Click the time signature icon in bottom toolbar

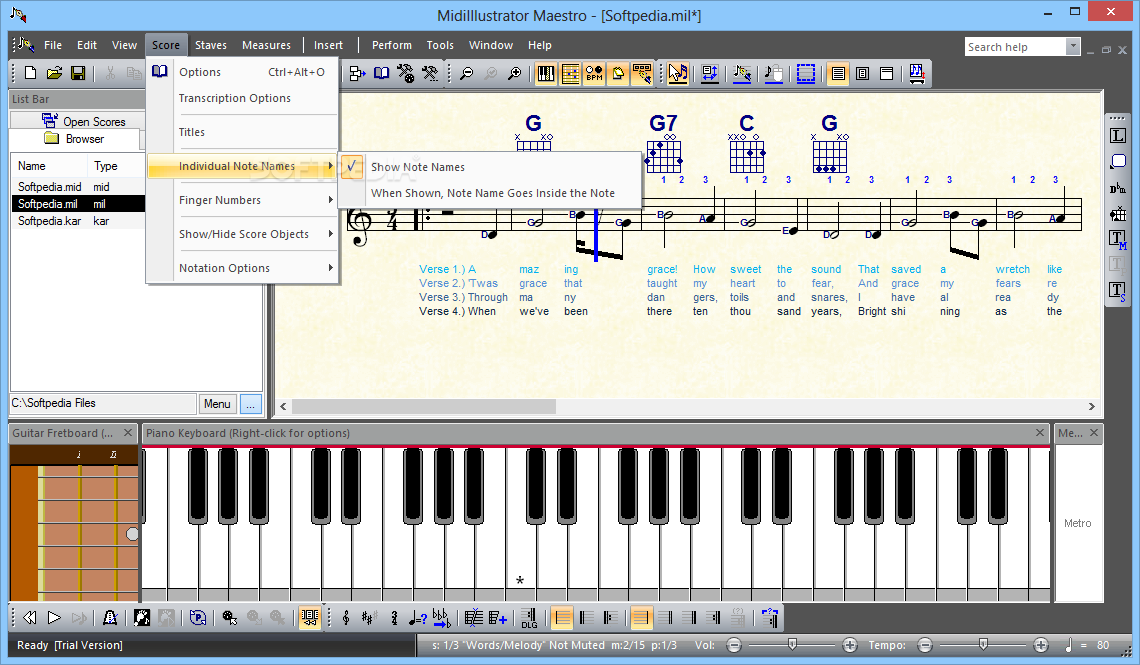[x=394, y=618]
